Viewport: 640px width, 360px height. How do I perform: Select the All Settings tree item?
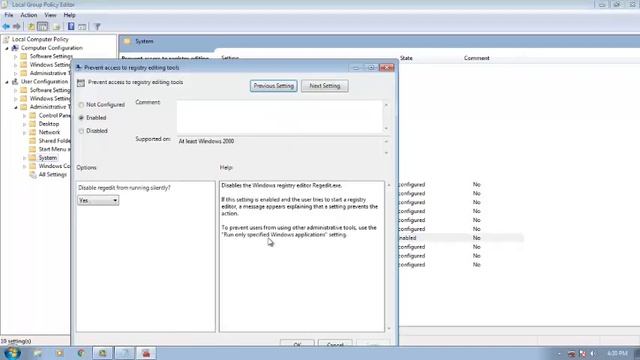52,175
